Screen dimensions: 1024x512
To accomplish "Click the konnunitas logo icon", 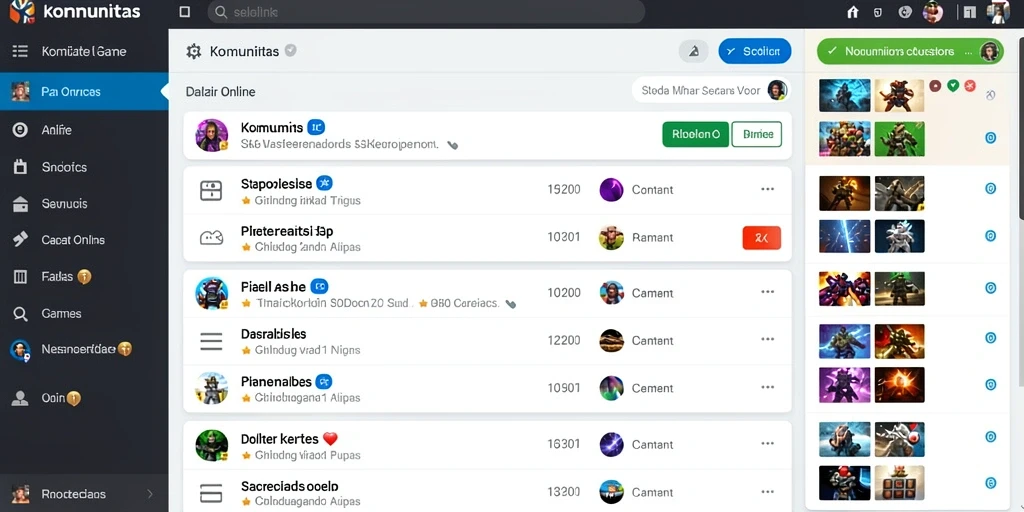I will 22,12.
